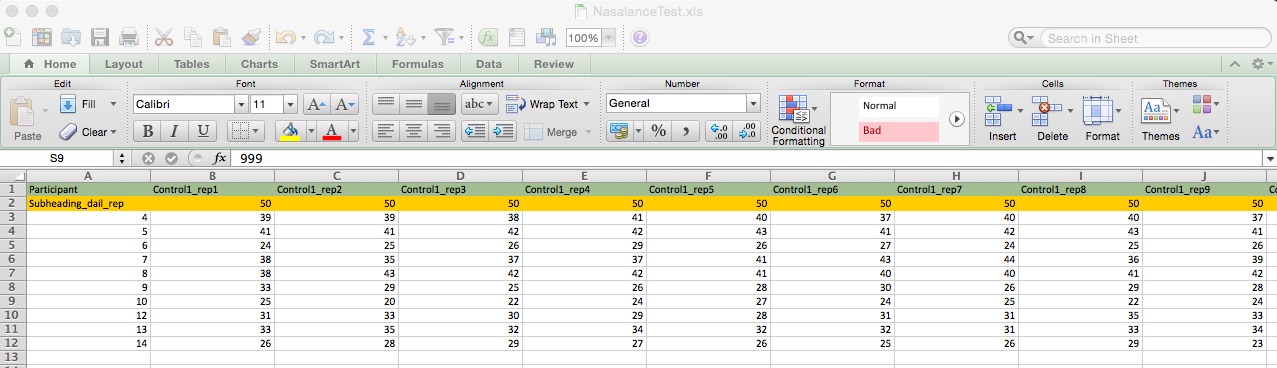The height and width of the screenshot is (368, 1277).
Task: Show the Toolbox icon
Action: tap(517, 37)
